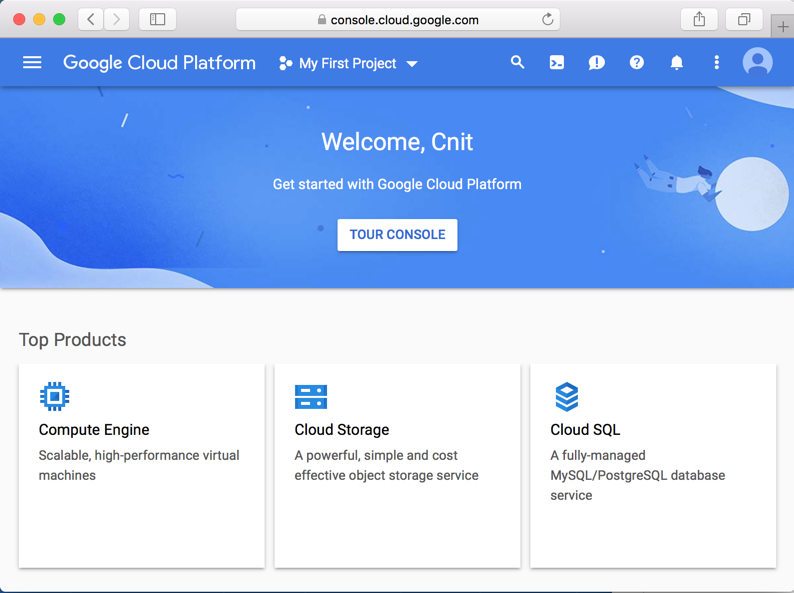This screenshot has height=593, width=794.
Task: Click the Google Cloud Platform logo
Action: (x=159, y=63)
